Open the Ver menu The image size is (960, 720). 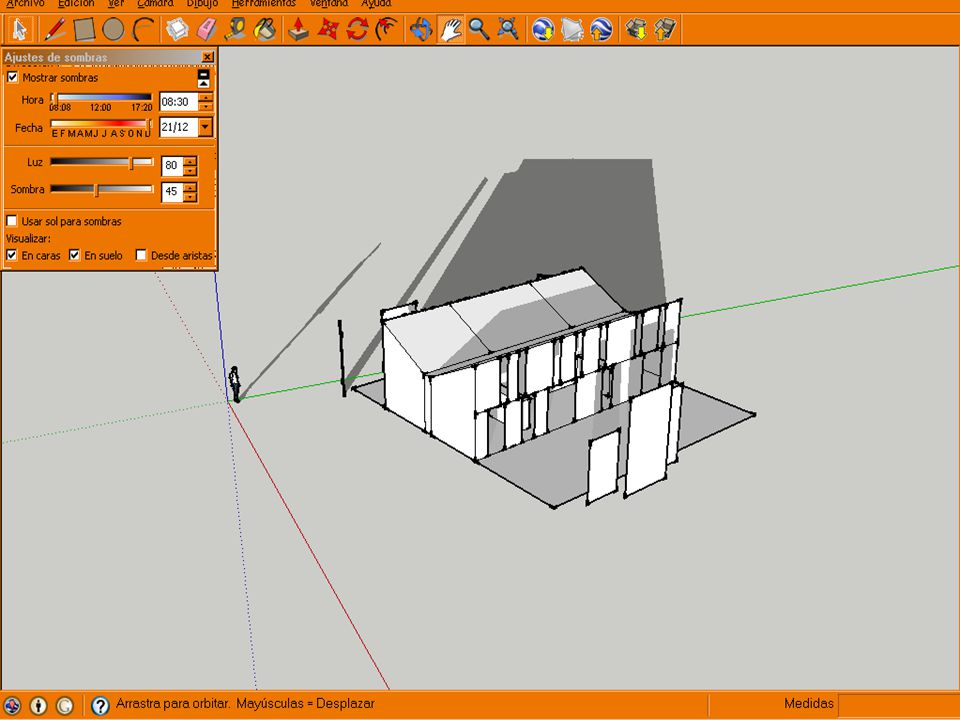[x=116, y=4]
